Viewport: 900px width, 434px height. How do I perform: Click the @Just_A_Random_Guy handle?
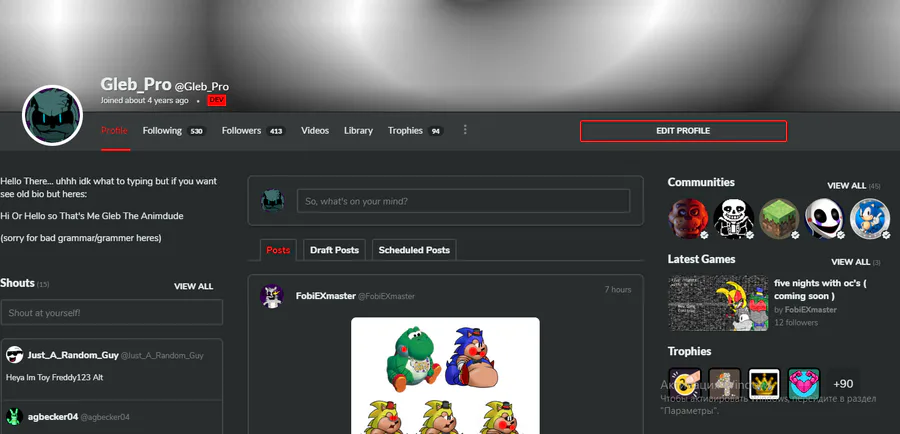coord(162,355)
